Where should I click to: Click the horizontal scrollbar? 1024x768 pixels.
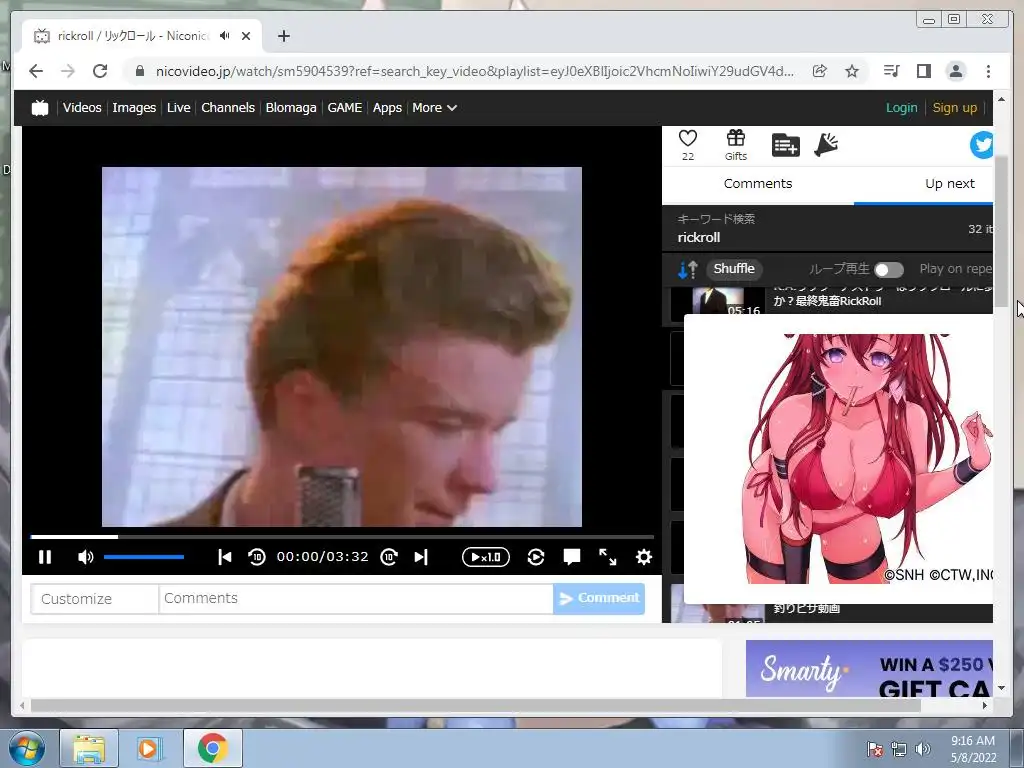[x=475, y=705]
